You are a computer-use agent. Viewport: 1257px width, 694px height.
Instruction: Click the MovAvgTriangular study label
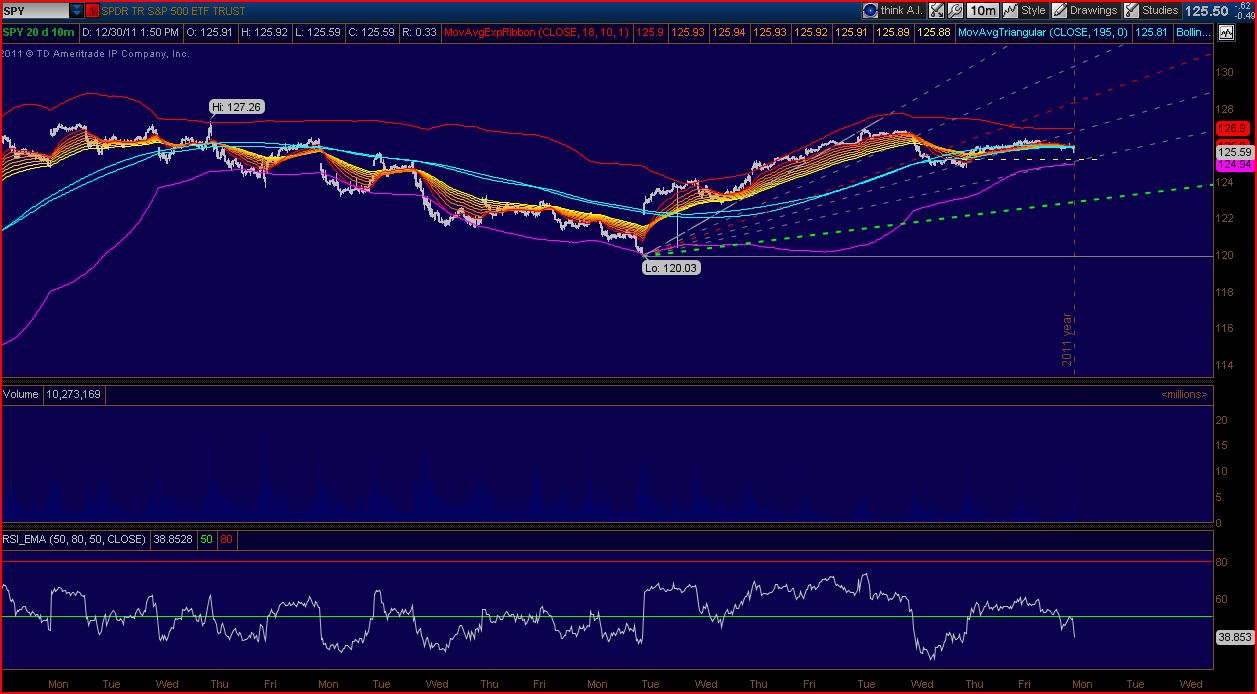click(1044, 32)
